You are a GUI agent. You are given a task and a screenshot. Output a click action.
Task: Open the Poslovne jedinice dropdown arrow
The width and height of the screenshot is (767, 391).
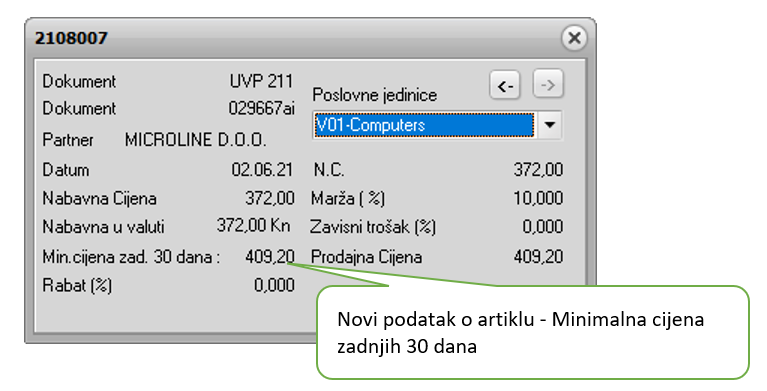[x=549, y=125]
